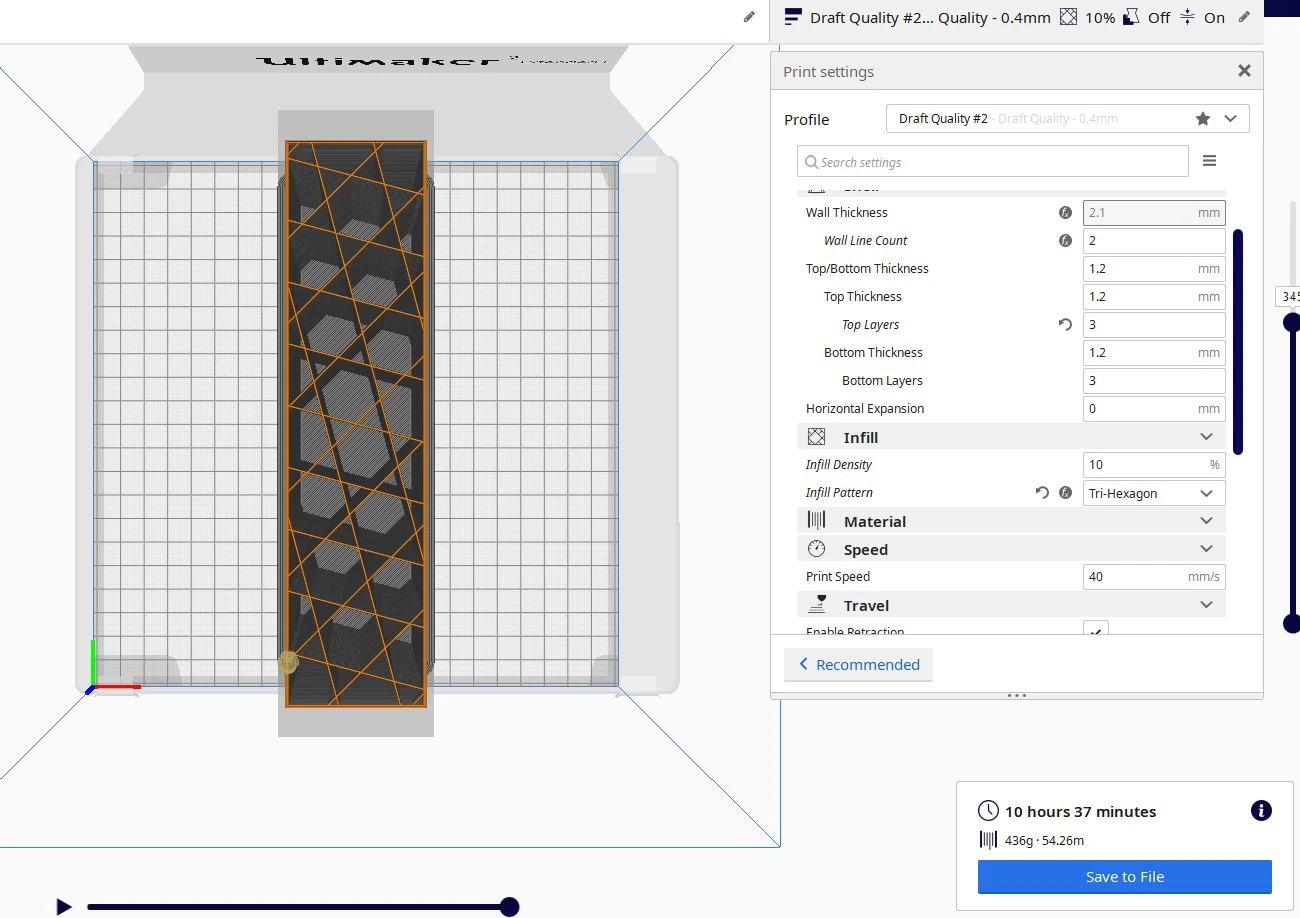The height and width of the screenshot is (918, 1300).
Task: Reset the Top Layers value
Action: pyautogui.click(x=1065, y=325)
